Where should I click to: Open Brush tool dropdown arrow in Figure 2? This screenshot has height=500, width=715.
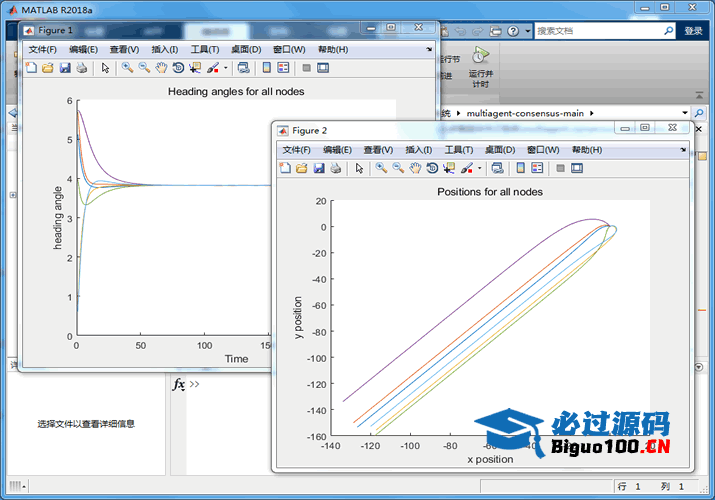coord(480,169)
